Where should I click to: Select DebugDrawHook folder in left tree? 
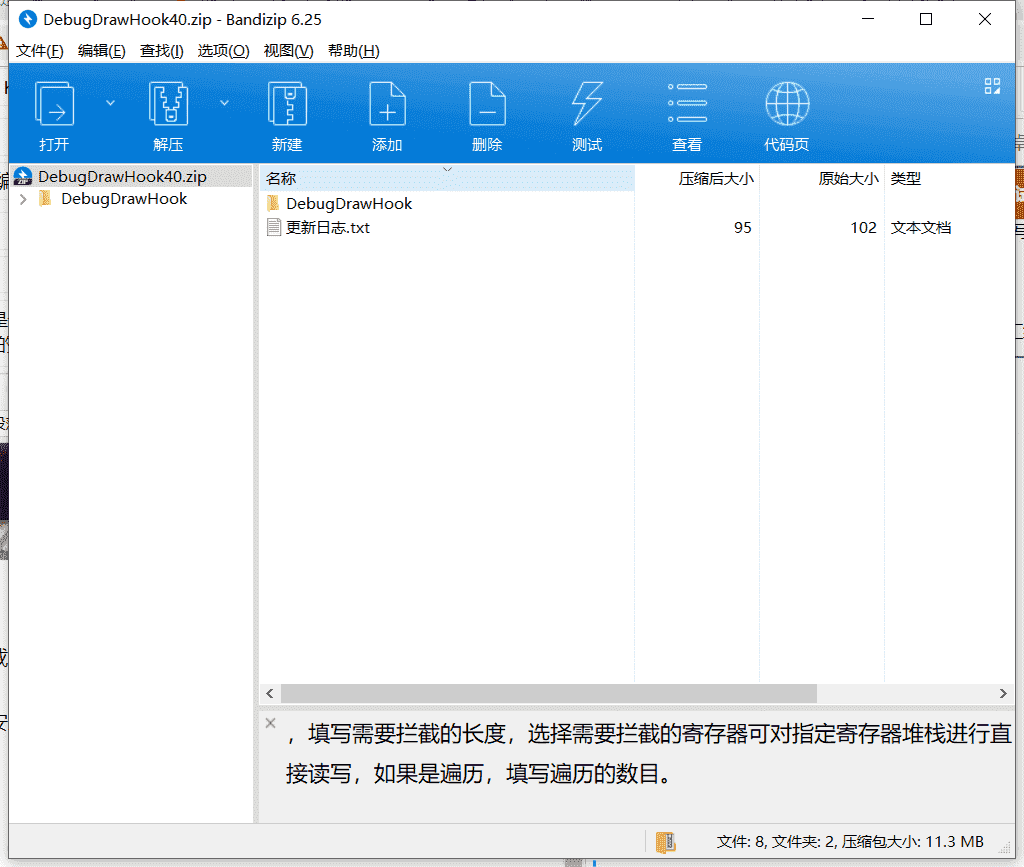click(x=124, y=198)
